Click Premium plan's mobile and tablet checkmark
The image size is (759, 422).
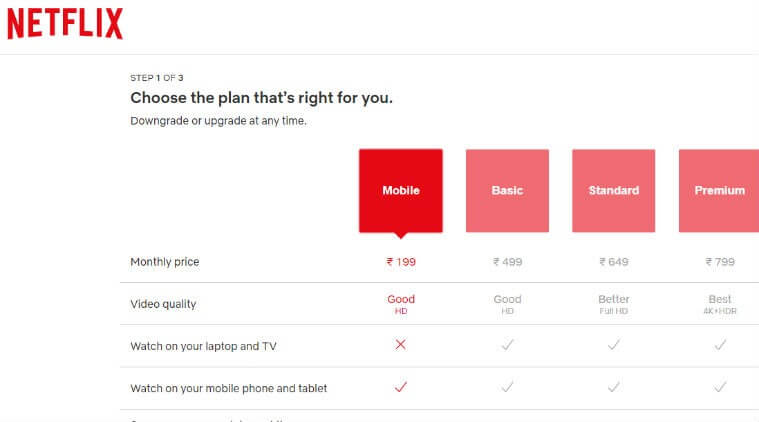720,387
